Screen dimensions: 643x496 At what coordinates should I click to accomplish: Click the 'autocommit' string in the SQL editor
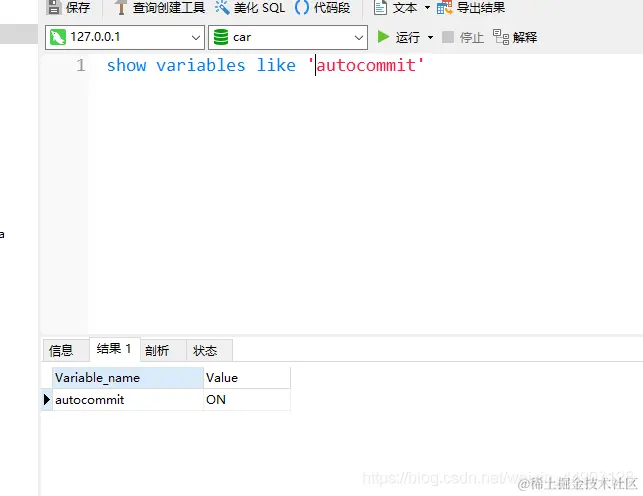[x=366, y=65]
